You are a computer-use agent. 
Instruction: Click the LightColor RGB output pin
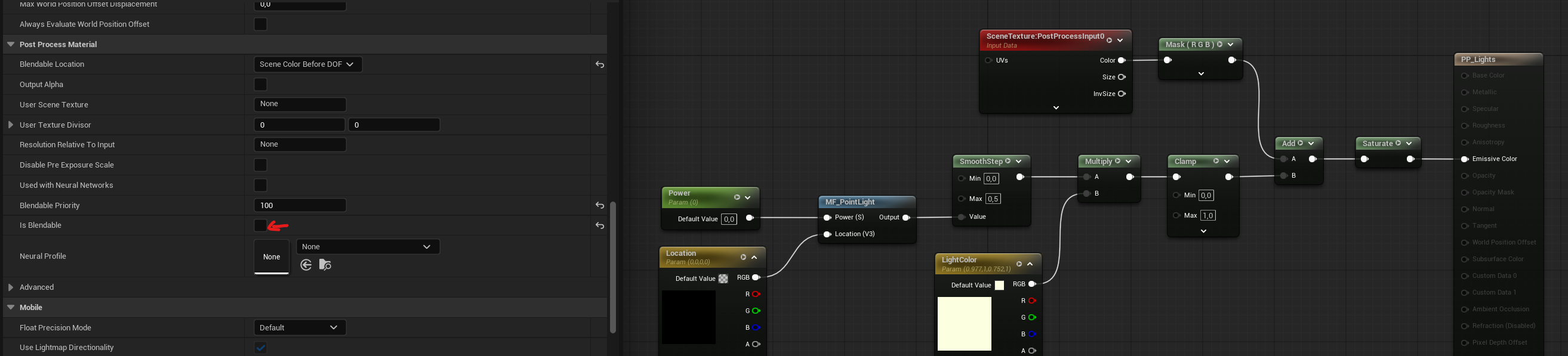click(x=1032, y=284)
